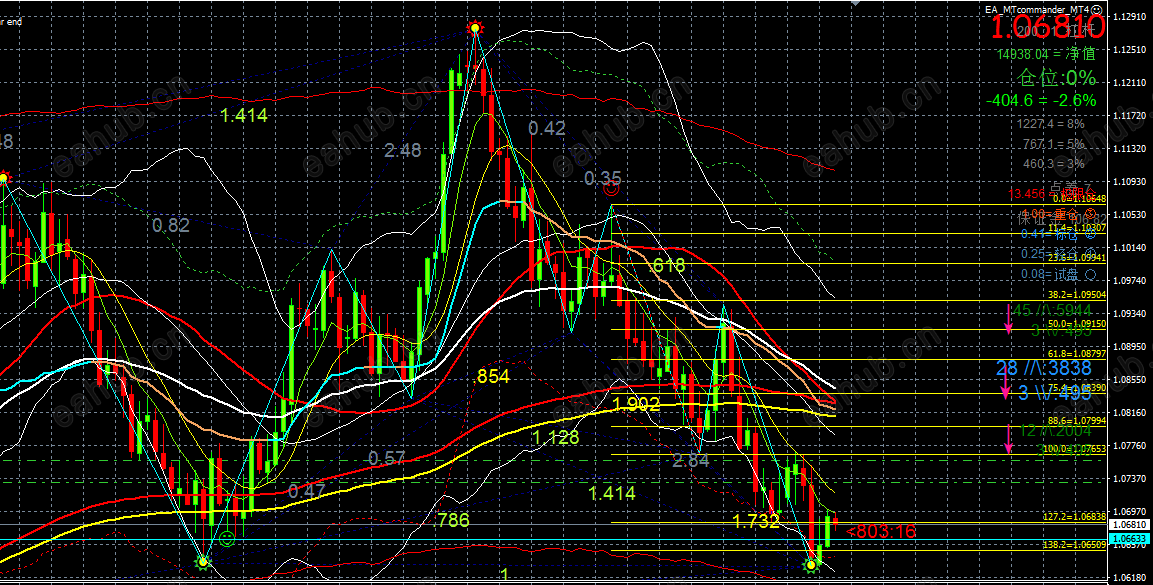1153x585 pixels.
Task: Select the 11.4=1.10307 Fibonacci level label
Action: tap(1079, 229)
